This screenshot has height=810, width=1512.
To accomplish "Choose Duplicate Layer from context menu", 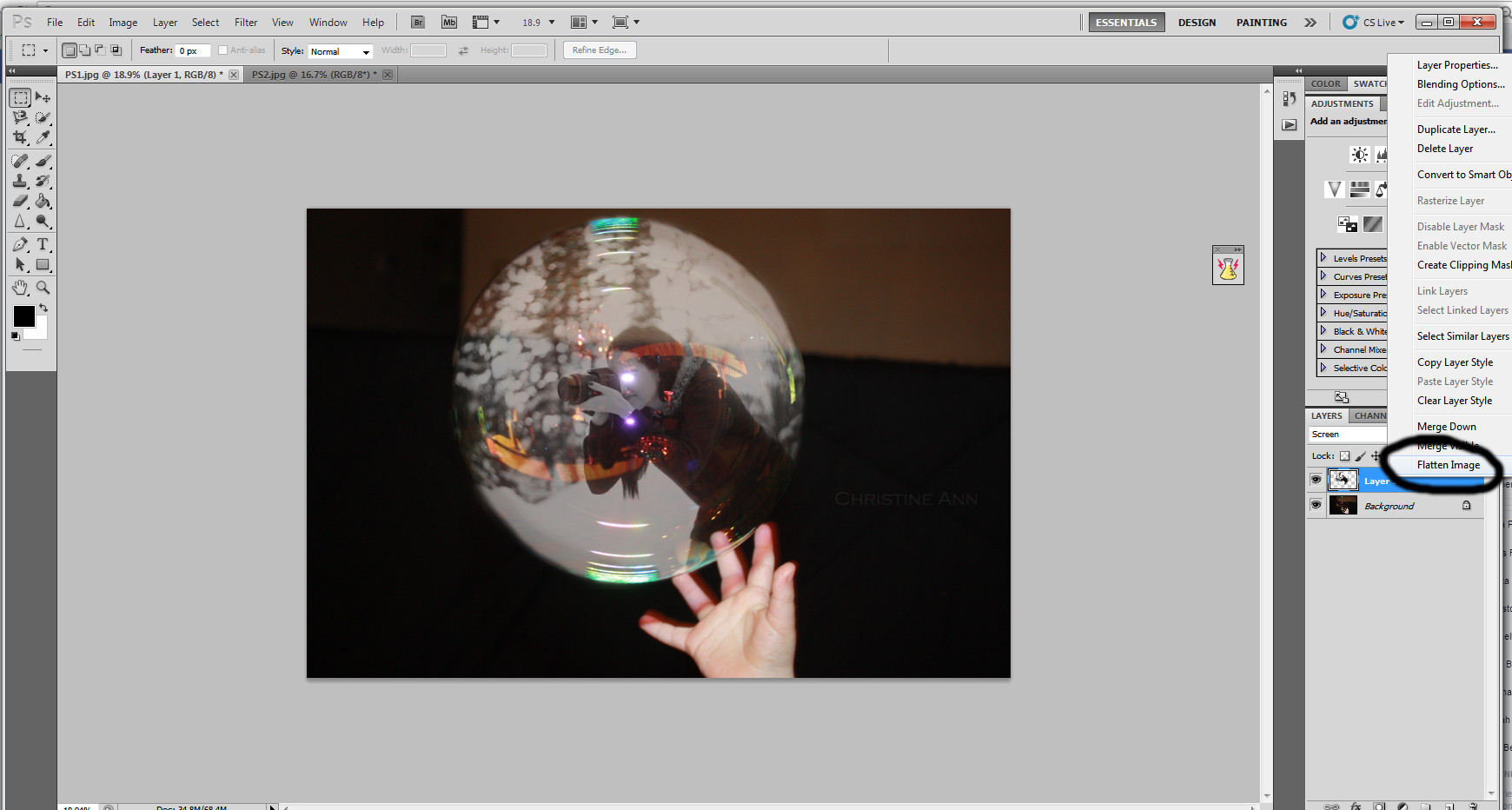I will [x=1456, y=129].
